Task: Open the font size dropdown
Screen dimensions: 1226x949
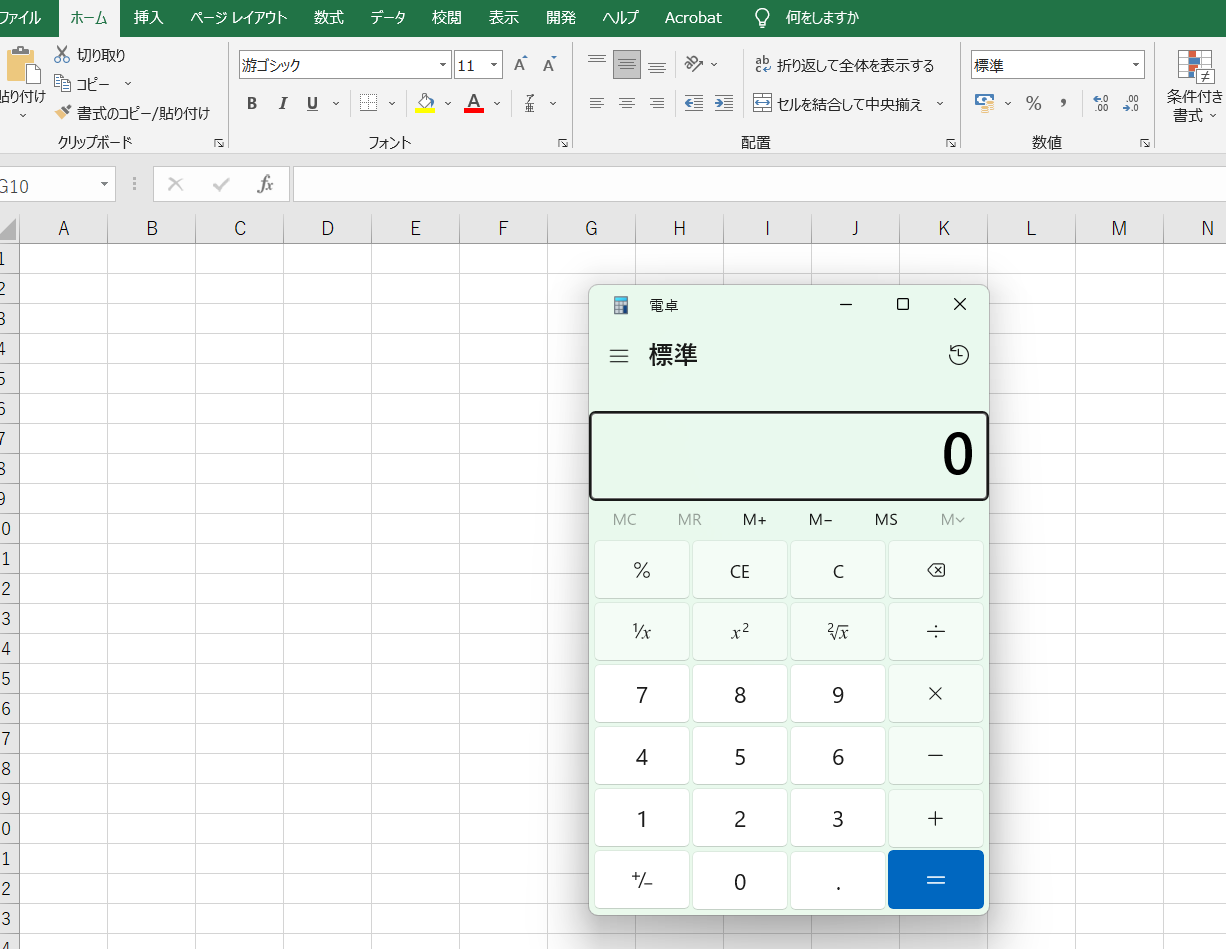Action: tap(495, 65)
